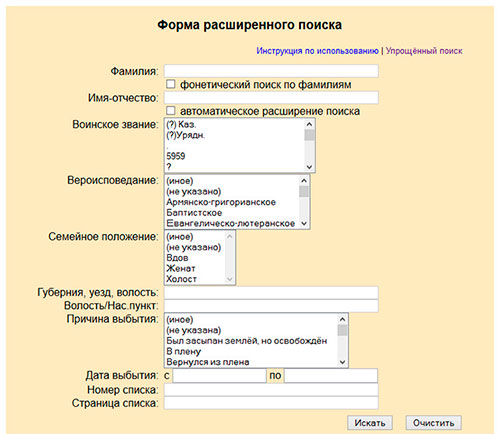Click down arrow of Воинское звание scrollbar

[x=309, y=167]
